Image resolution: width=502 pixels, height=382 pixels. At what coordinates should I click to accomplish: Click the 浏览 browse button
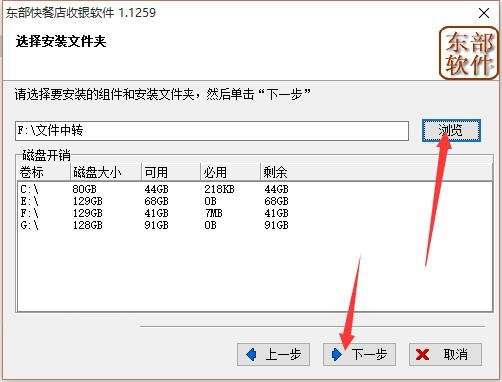click(451, 130)
